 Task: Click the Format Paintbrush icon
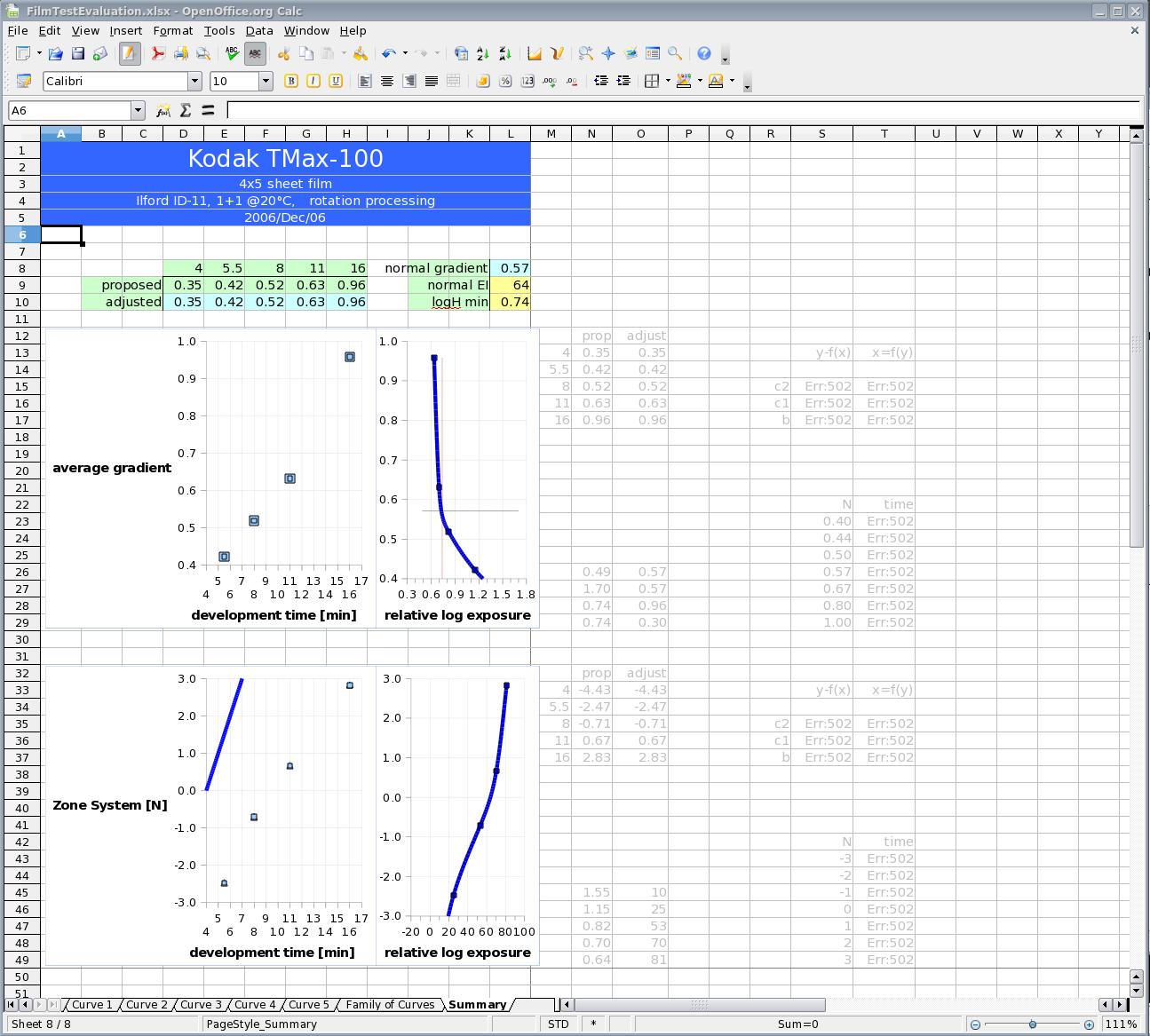coord(360,54)
